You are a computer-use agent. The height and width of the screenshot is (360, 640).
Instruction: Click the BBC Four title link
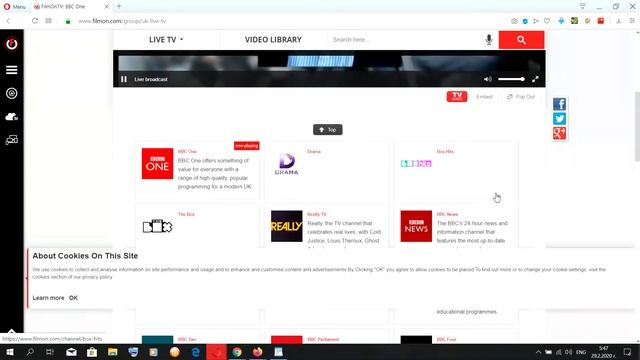coord(446,339)
